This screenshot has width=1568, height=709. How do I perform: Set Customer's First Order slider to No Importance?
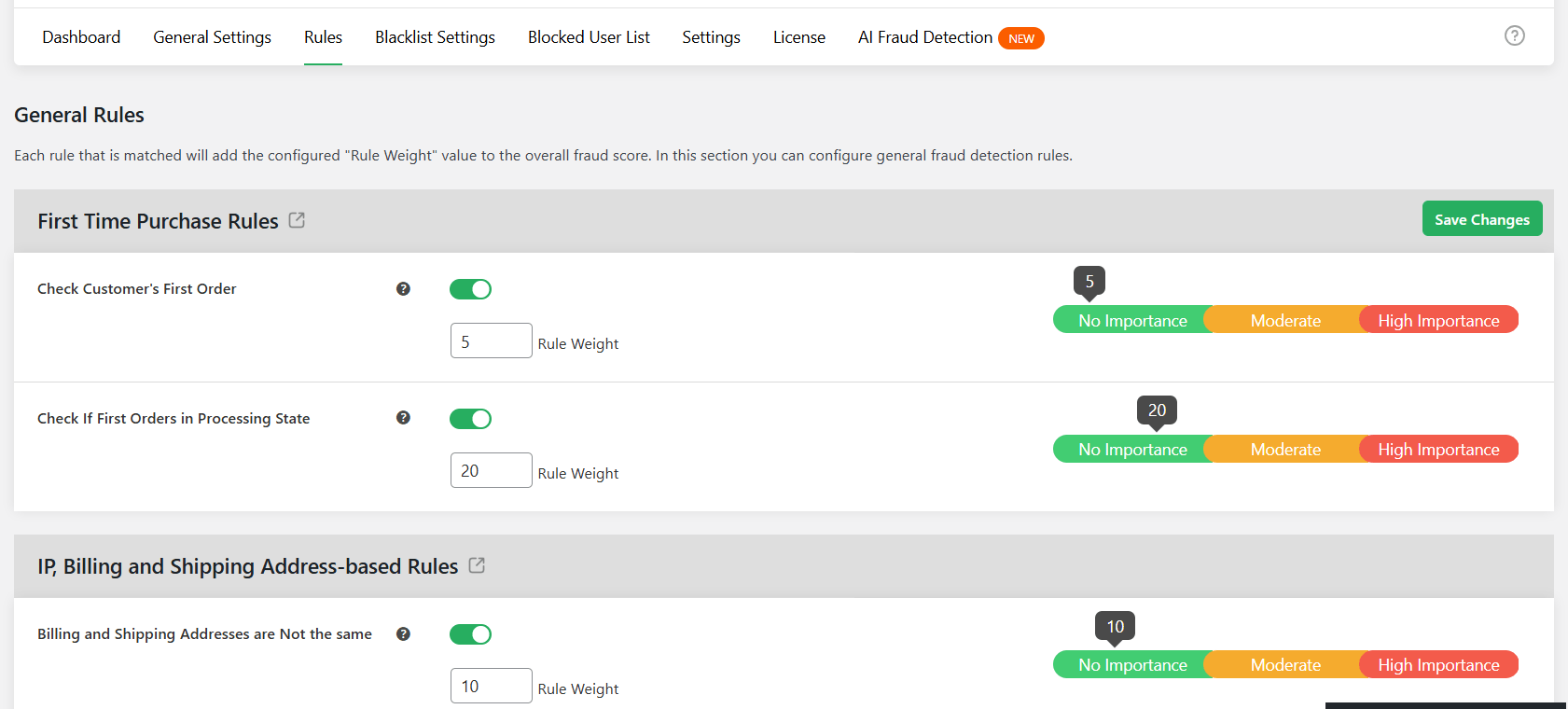click(1132, 320)
